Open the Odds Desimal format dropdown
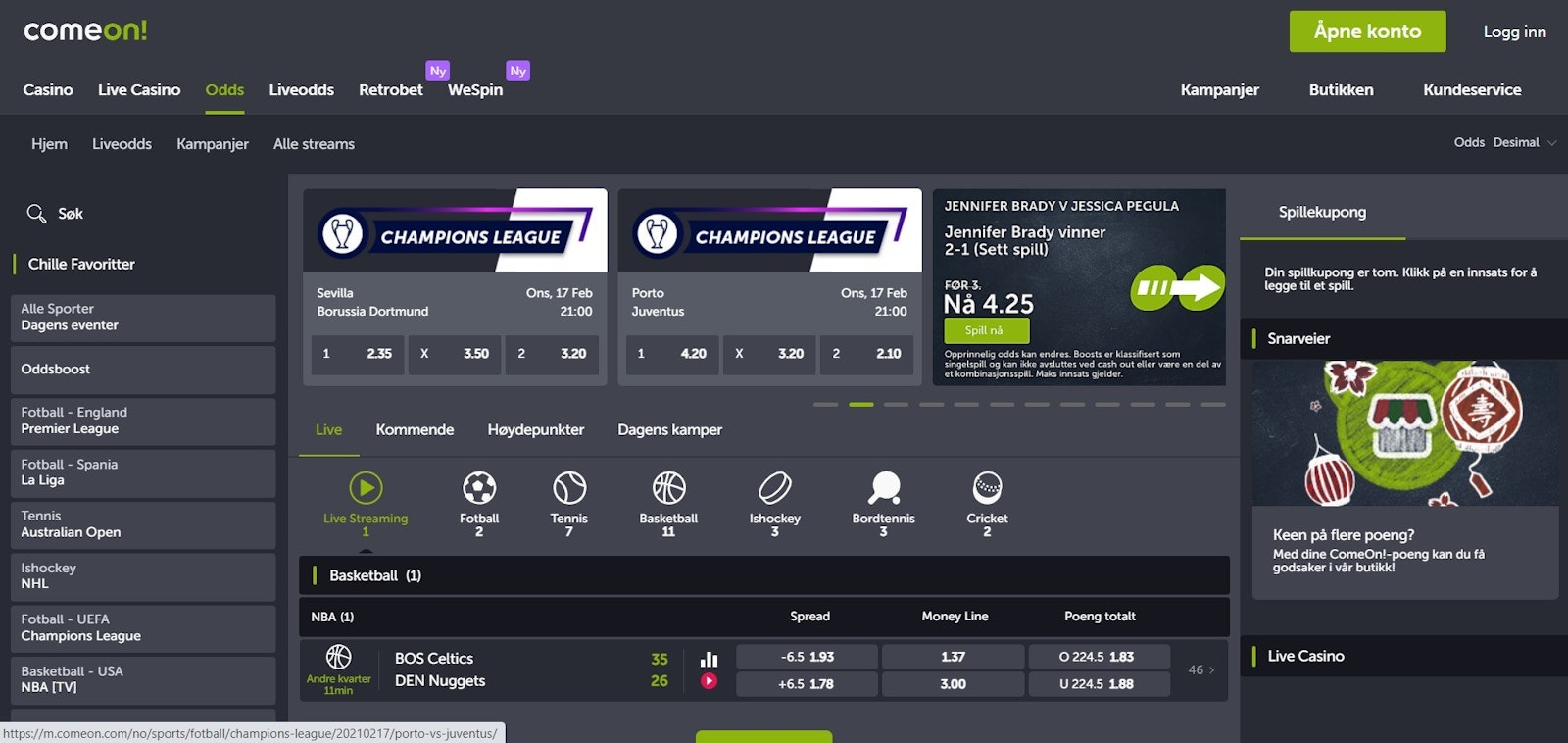 pyautogui.click(x=1505, y=143)
